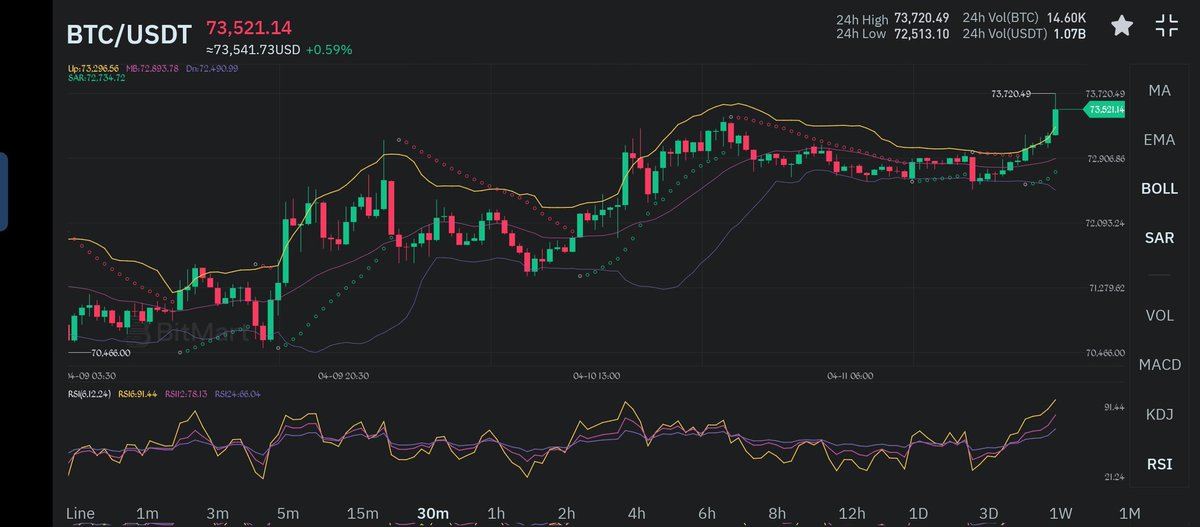The width and height of the screenshot is (1200, 527).
Task: Tap the 04-10 13:00 time axis label
Action: [597, 376]
